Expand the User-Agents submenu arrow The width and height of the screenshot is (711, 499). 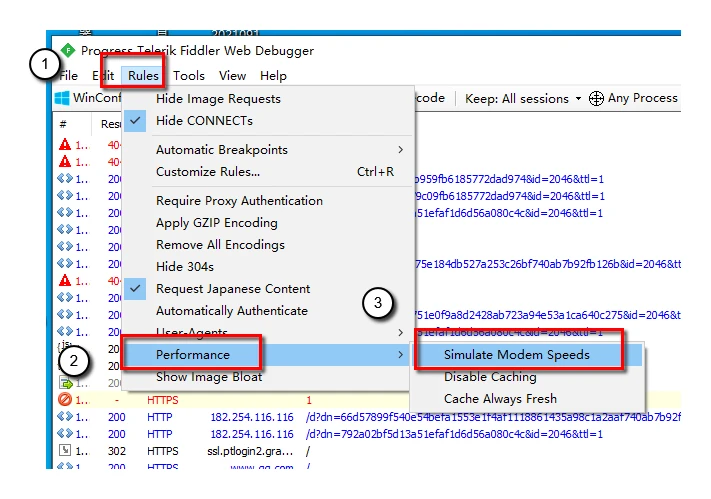400,333
